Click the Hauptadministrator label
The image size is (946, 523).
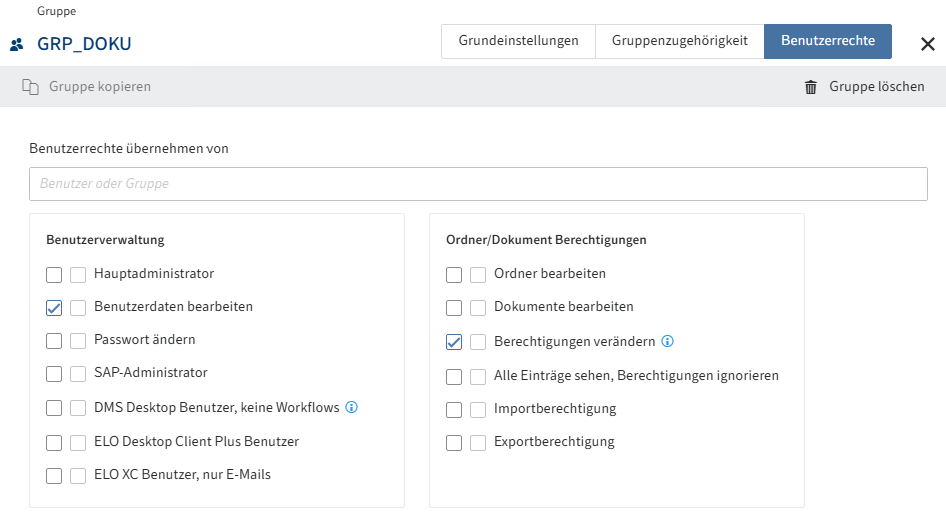click(x=154, y=274)
